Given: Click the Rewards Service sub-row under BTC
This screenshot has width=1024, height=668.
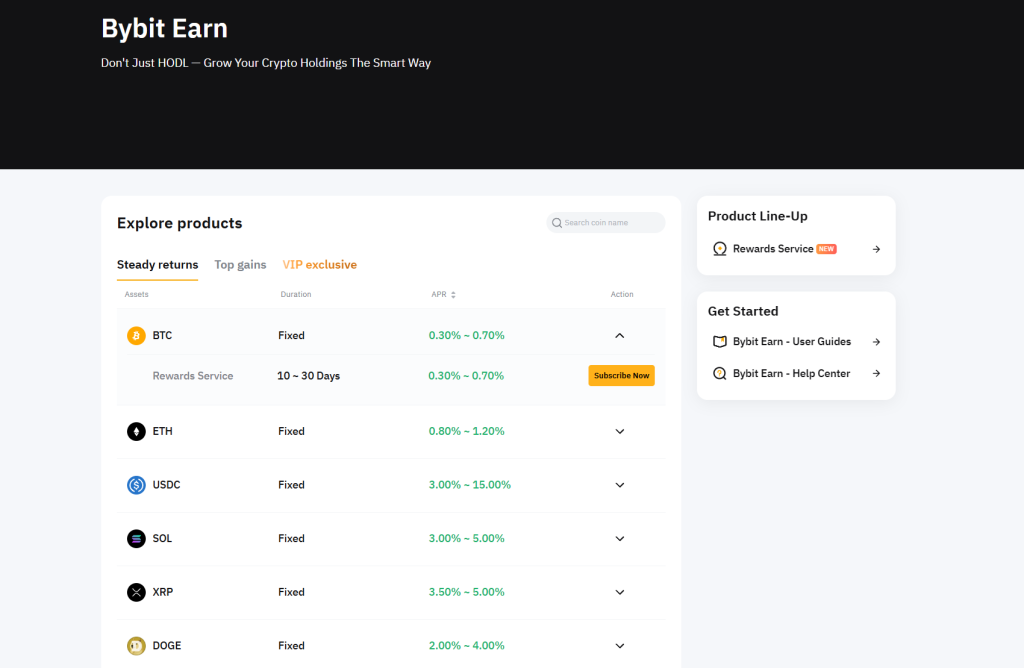Looking at the screenshot, I should coord(391,376).
